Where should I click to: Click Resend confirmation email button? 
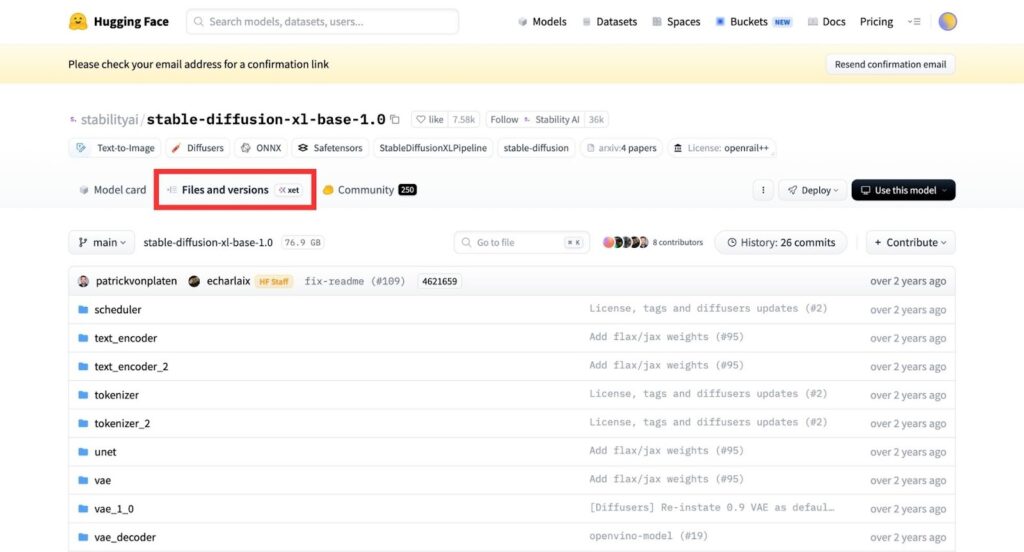(890, 64)
